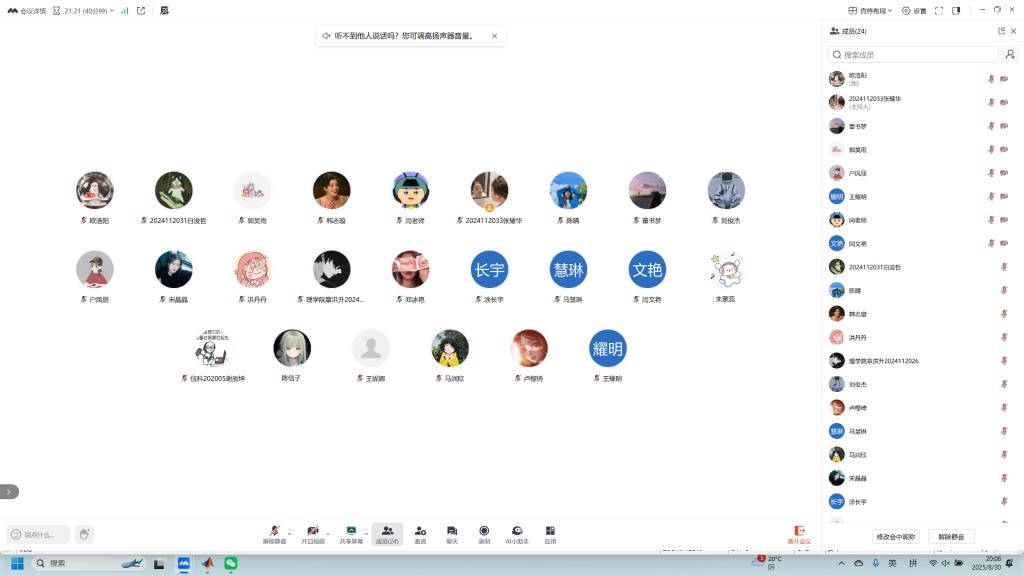Expand the meeting timer dropdown arrow
Viewport: 1024px width, 576px height.
click(x=112, y=10)
